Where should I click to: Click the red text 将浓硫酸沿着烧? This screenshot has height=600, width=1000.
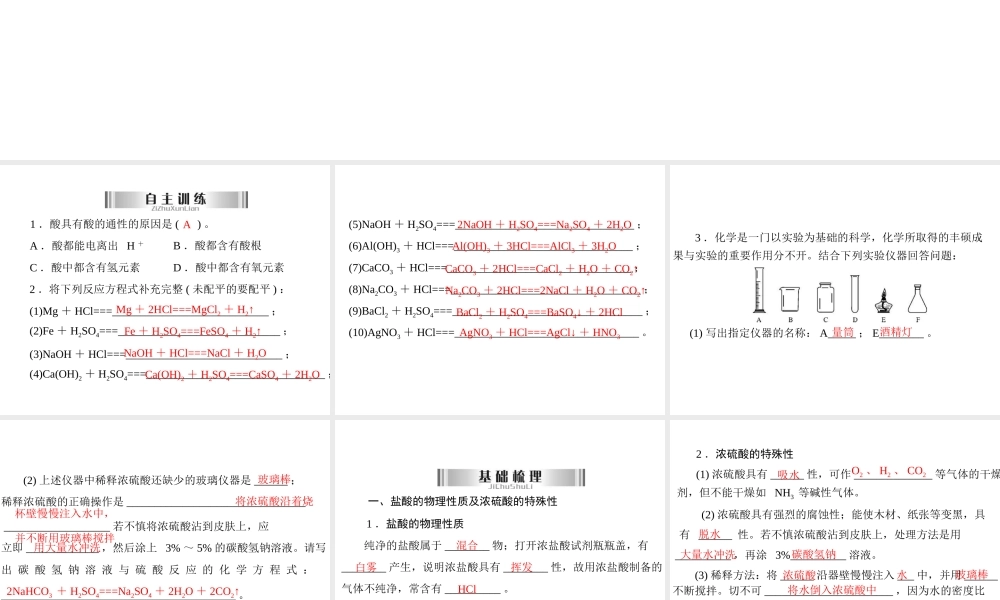pyautogui.click(x=274, y=501)
